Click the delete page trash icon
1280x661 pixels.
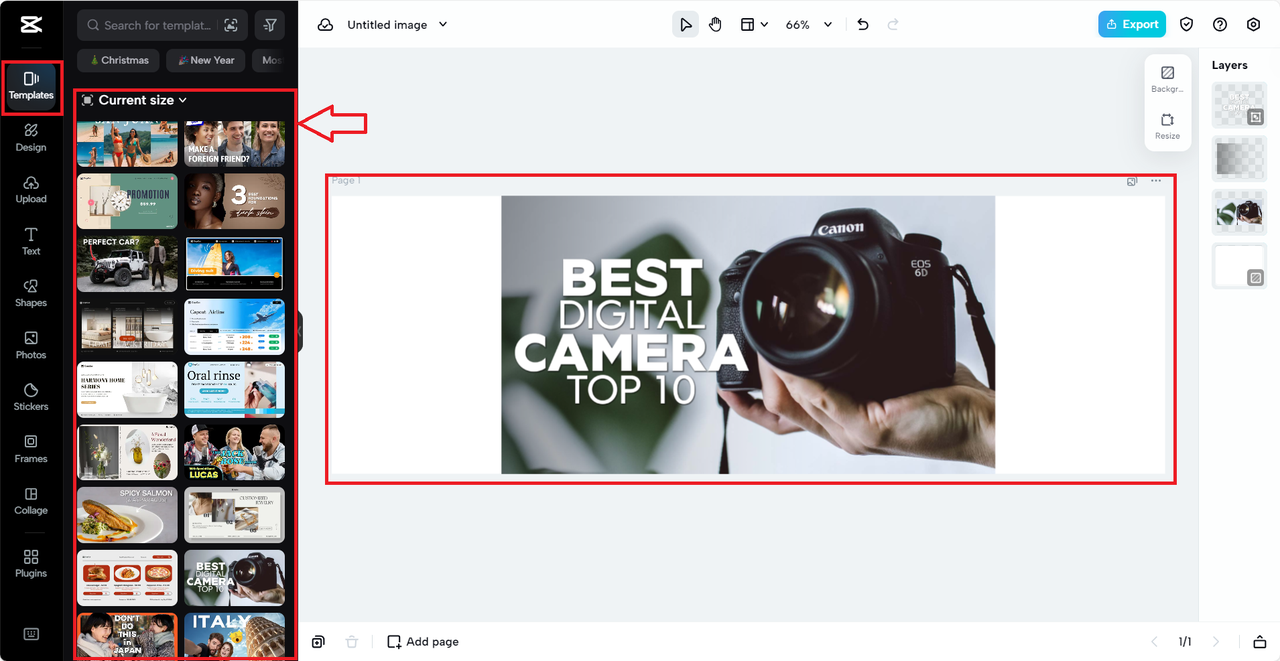click(351, 642)
